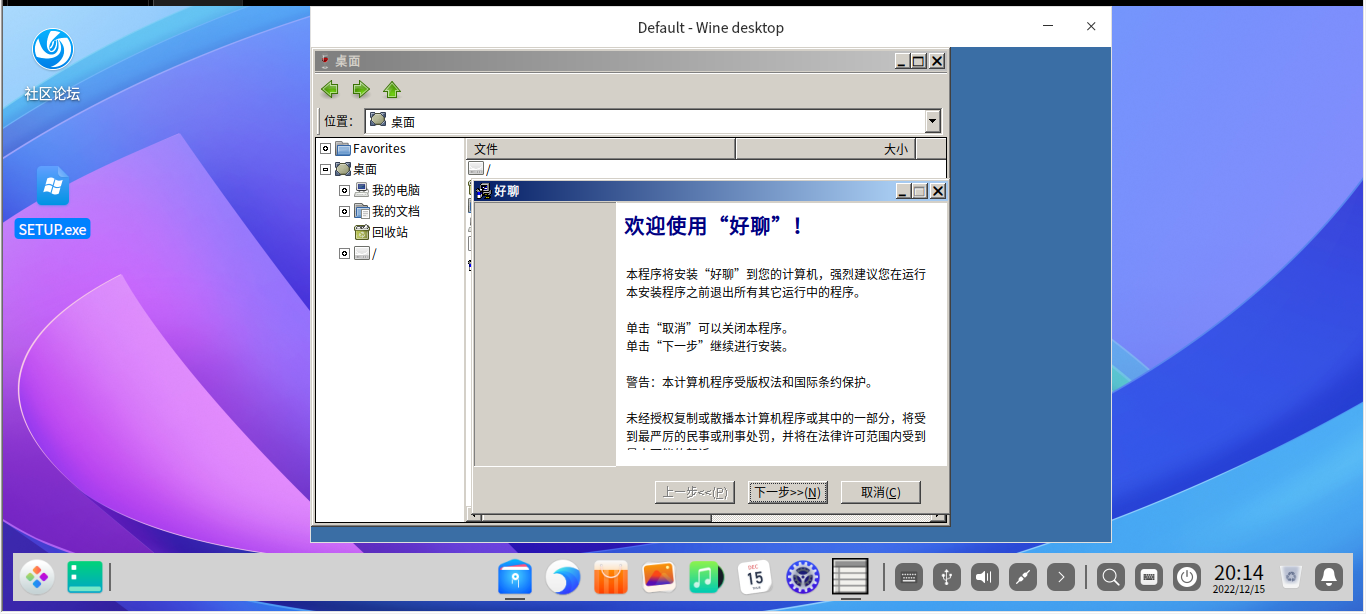Click the disabled 上一步<<(P) button
The height and width of the screenshot is (614, 1366).
coord(695,492)
